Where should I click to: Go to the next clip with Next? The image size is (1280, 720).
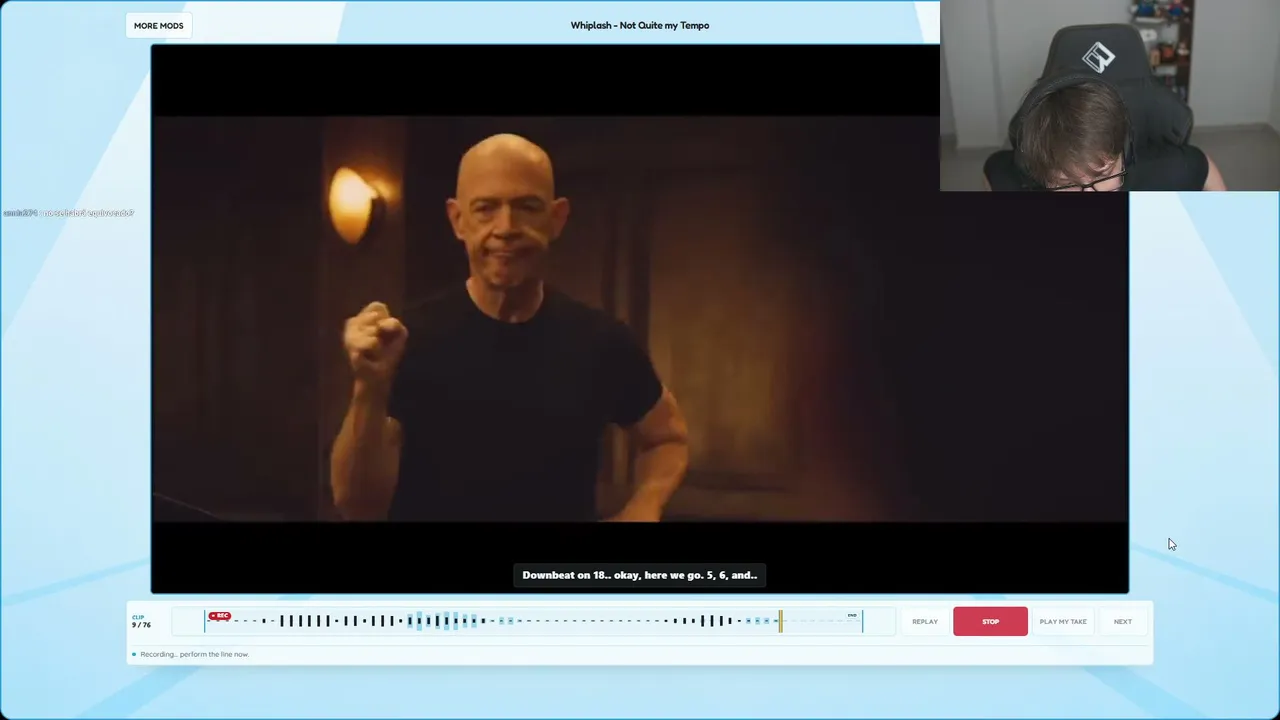pyautogui.click(x=1123, y=621)
